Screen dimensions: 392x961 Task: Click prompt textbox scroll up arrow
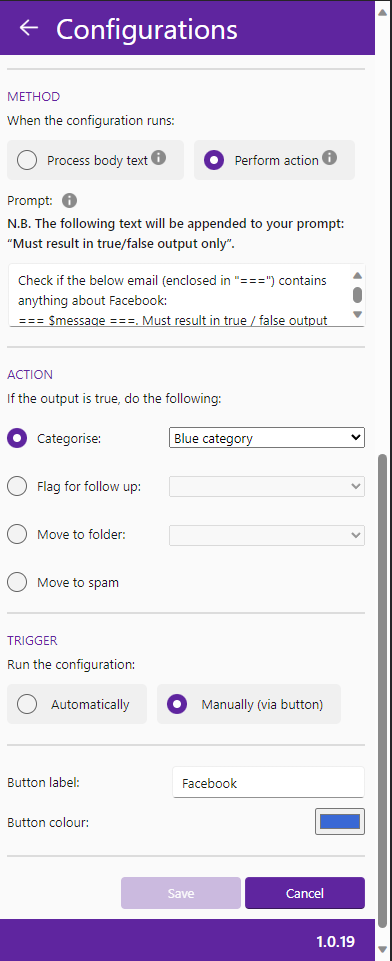pyautogui.click(x=358, y=276)
